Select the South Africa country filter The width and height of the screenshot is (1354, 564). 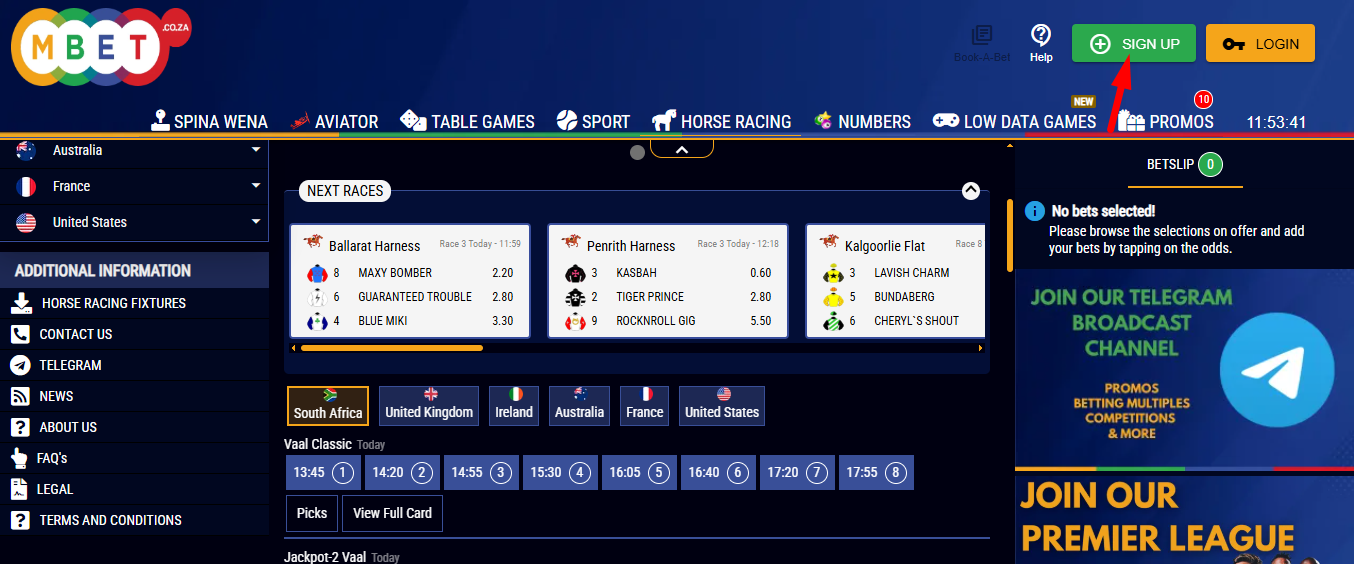[328, 406]
